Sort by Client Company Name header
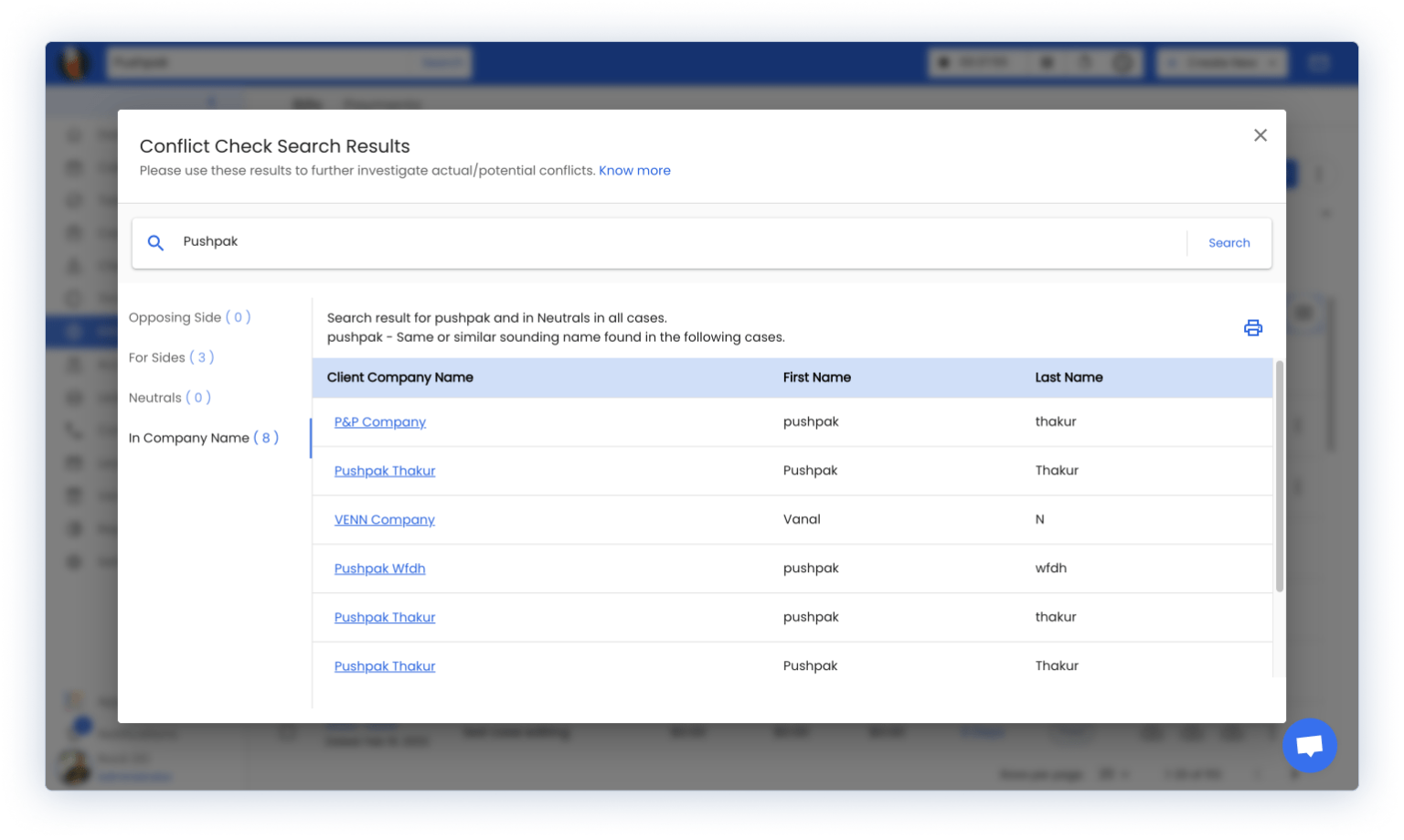The width and height of the screenshot is (1404, 840). [399, 377]
